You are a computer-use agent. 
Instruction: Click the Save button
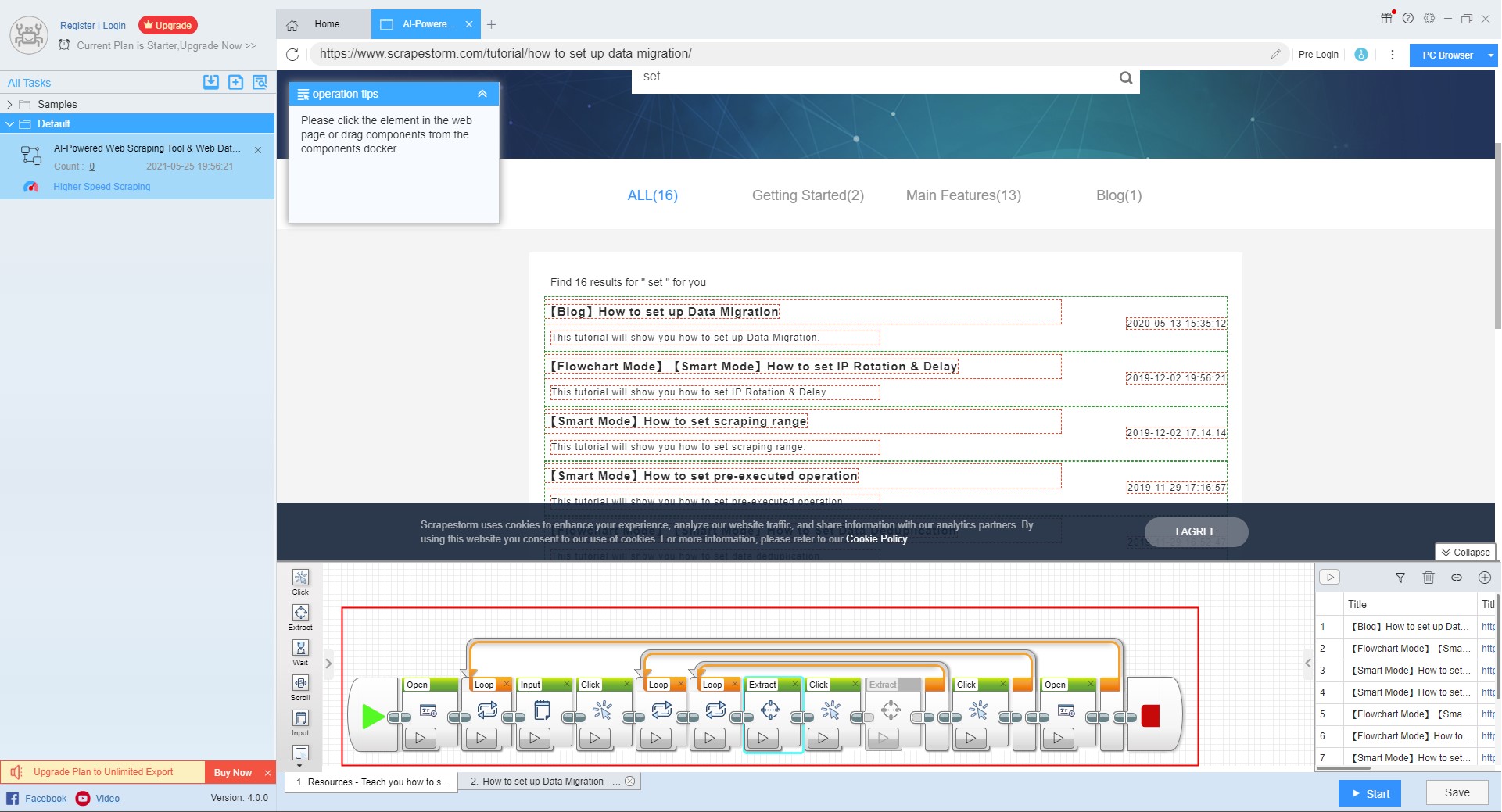point(1457,792)
